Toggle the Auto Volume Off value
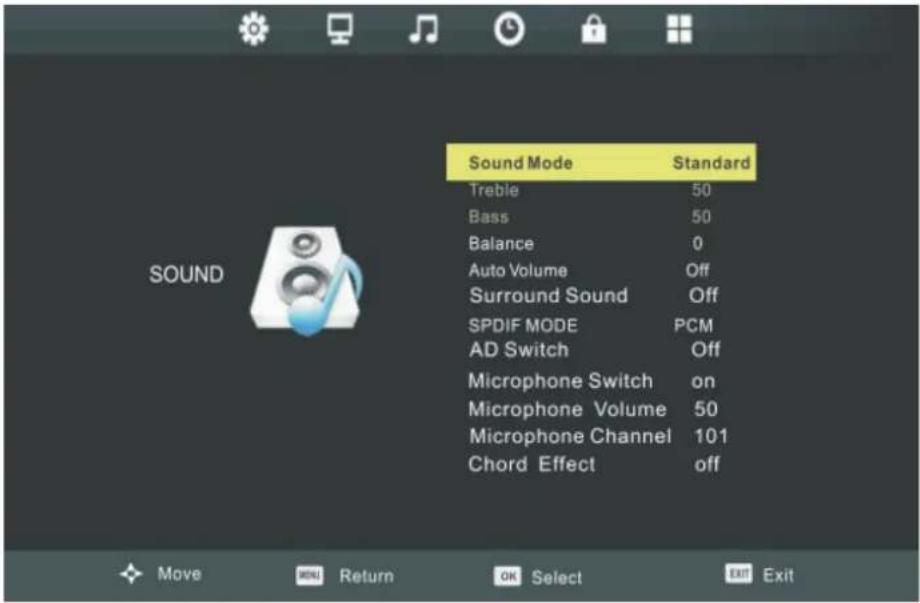Image resolution: width=920 pixels, height=603 pixels. [698, 270]
